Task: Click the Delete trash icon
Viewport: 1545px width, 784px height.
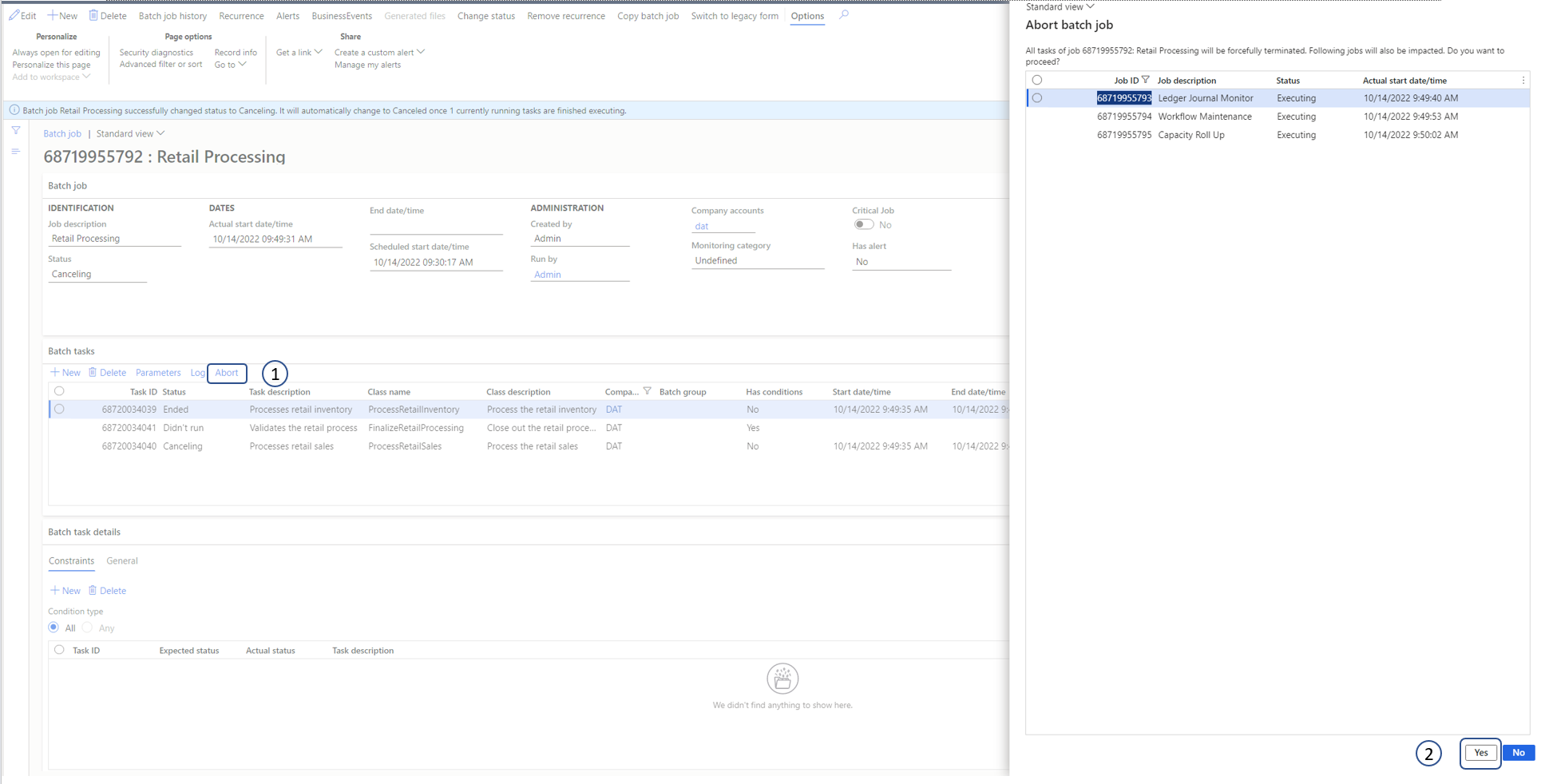Action: click(x=93, y=15)
